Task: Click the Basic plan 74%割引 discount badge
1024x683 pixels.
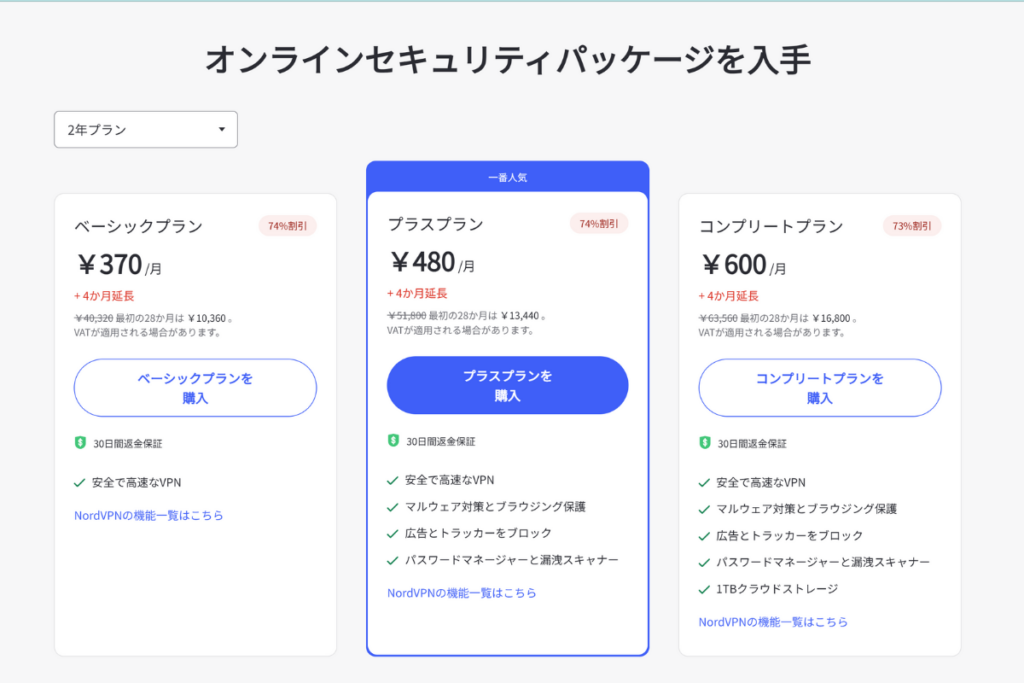Action: pyautogui.click(x=288, y=226)
